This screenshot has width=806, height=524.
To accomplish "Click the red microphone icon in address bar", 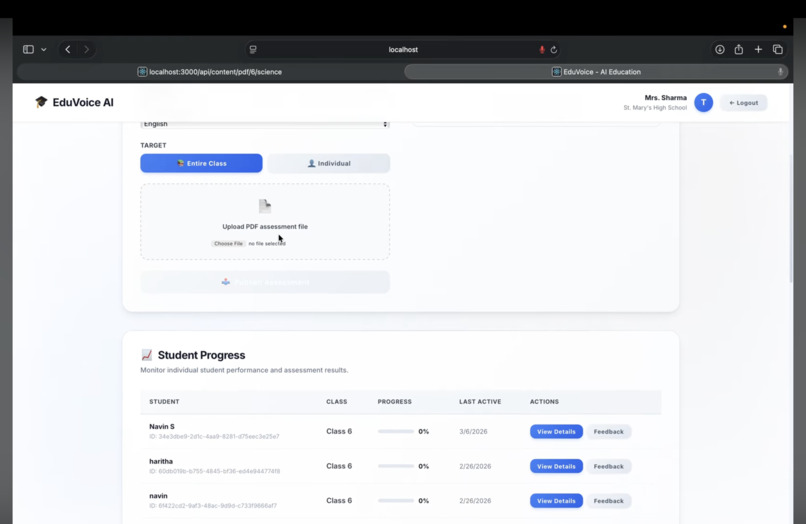I will [x=542, y=49].
